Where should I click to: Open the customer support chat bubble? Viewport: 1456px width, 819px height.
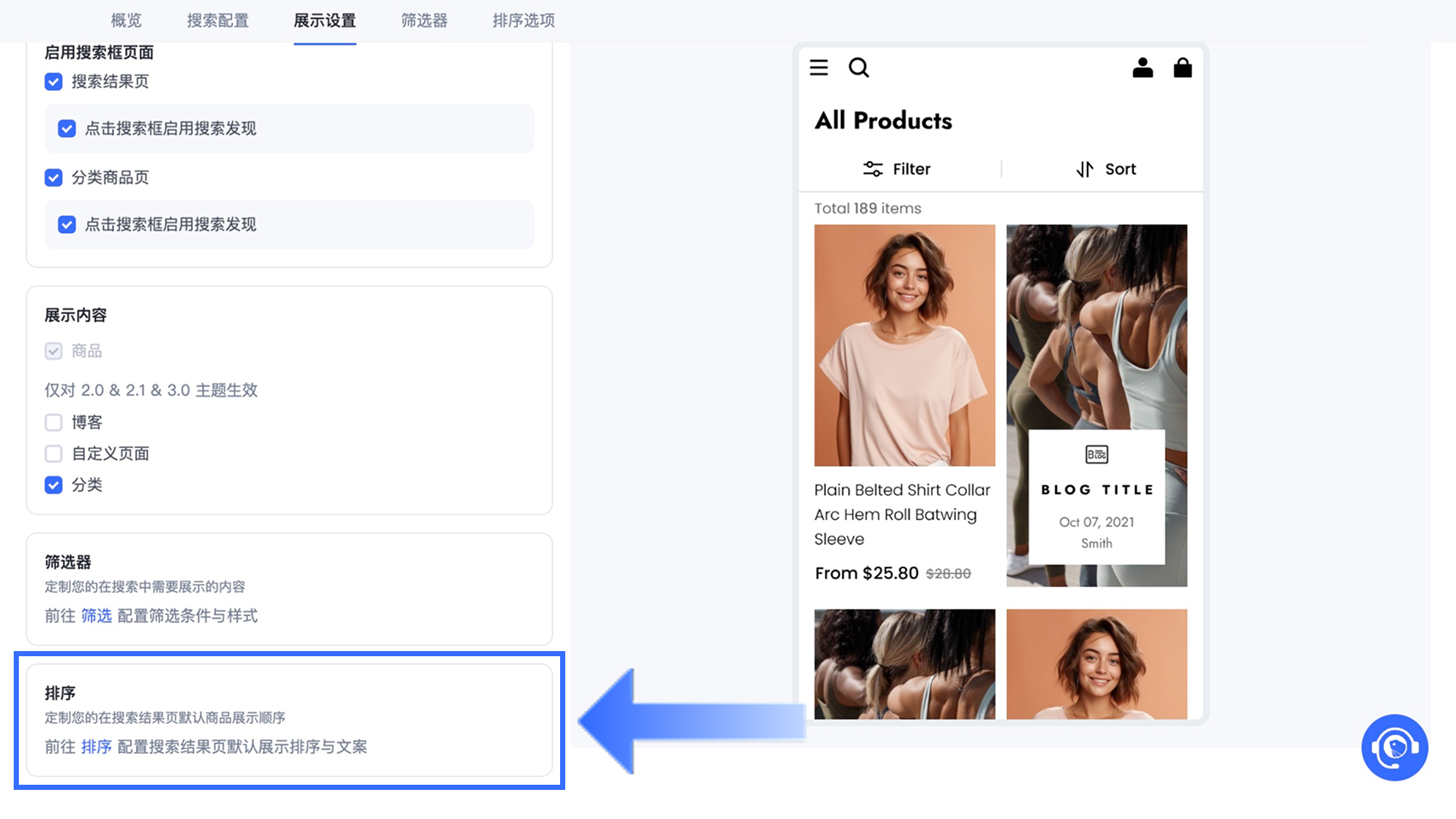tap(1394, 748)
